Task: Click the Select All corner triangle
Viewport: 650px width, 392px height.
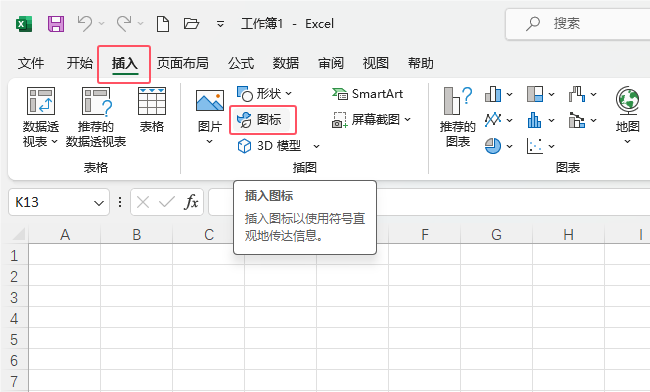Action: 18,234
